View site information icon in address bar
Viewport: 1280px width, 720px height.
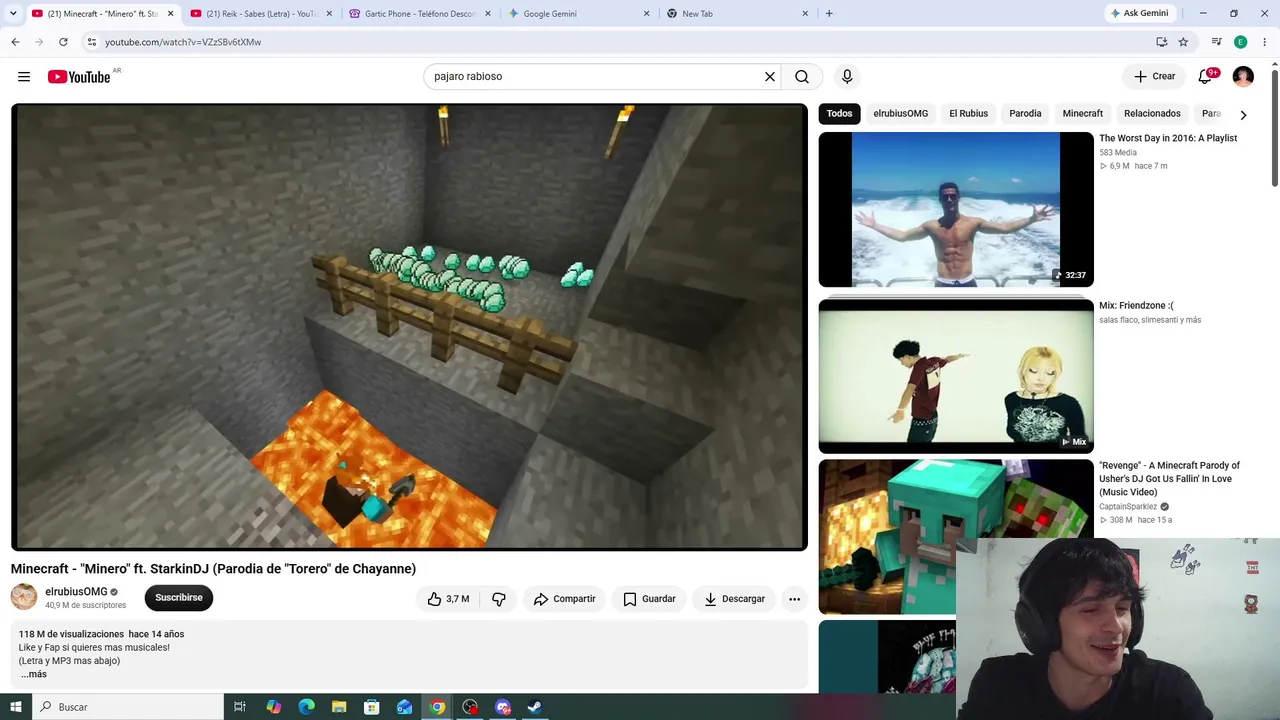(x=91, y=42)
